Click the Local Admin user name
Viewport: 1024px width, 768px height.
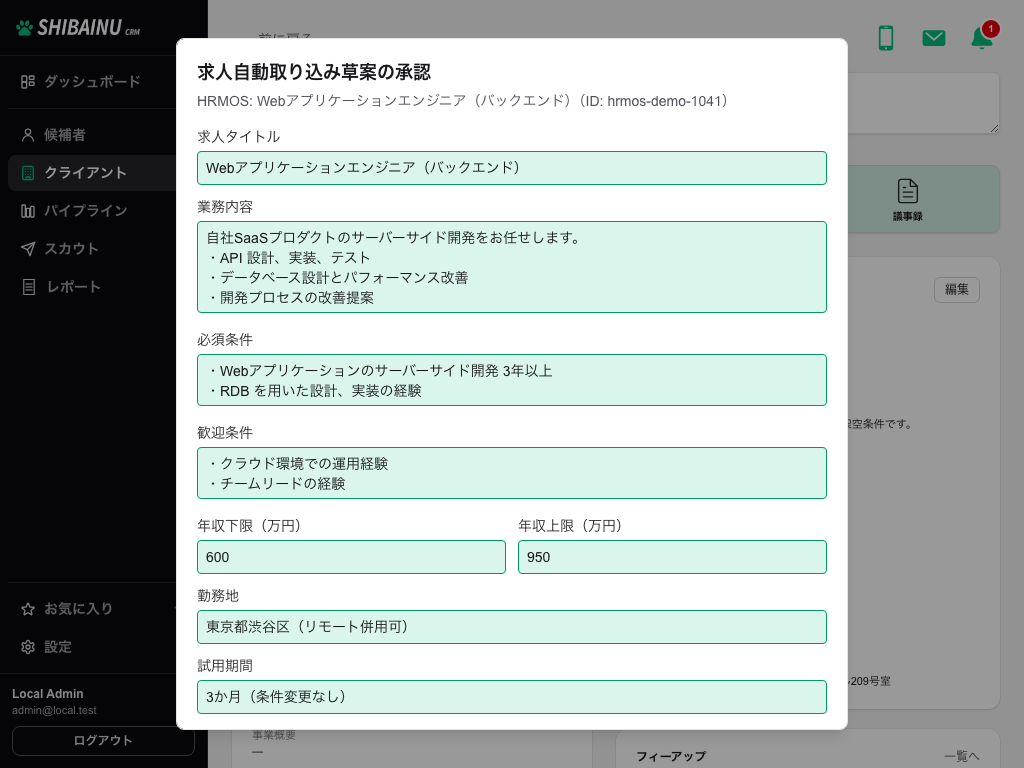(x=48, y=694)
